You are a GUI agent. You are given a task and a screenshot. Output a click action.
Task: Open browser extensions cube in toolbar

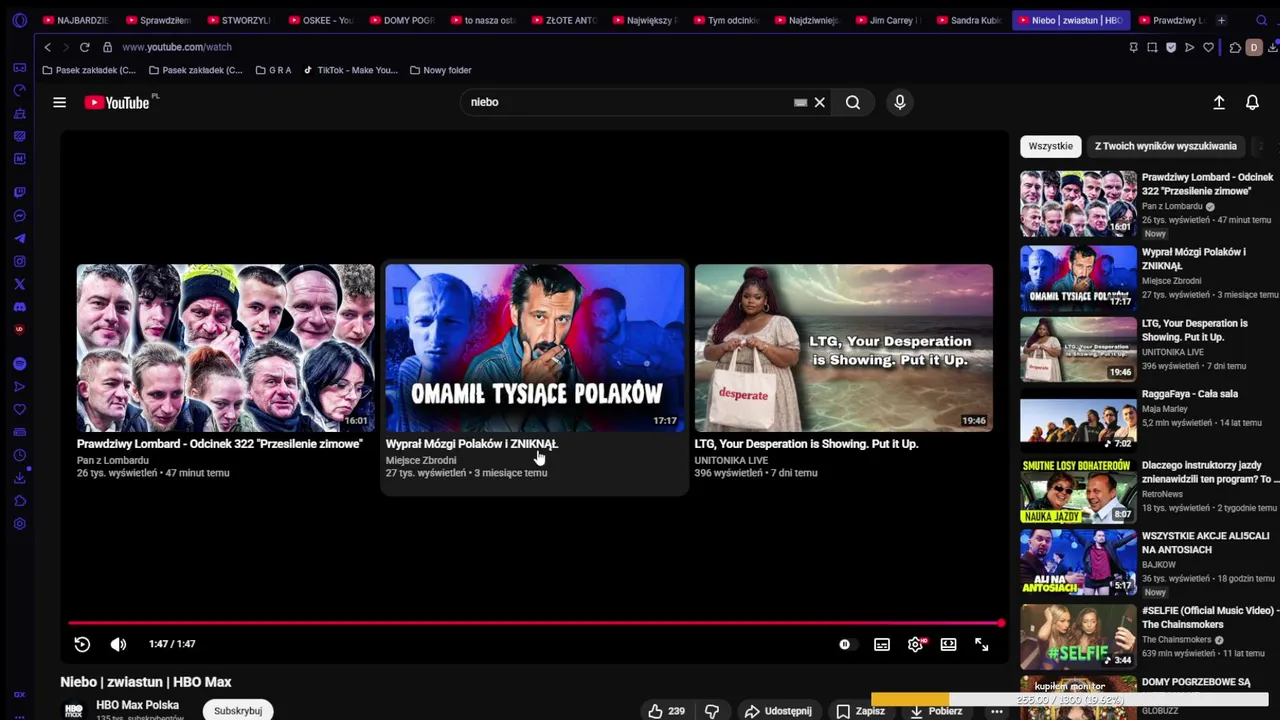click(1235, 47)
